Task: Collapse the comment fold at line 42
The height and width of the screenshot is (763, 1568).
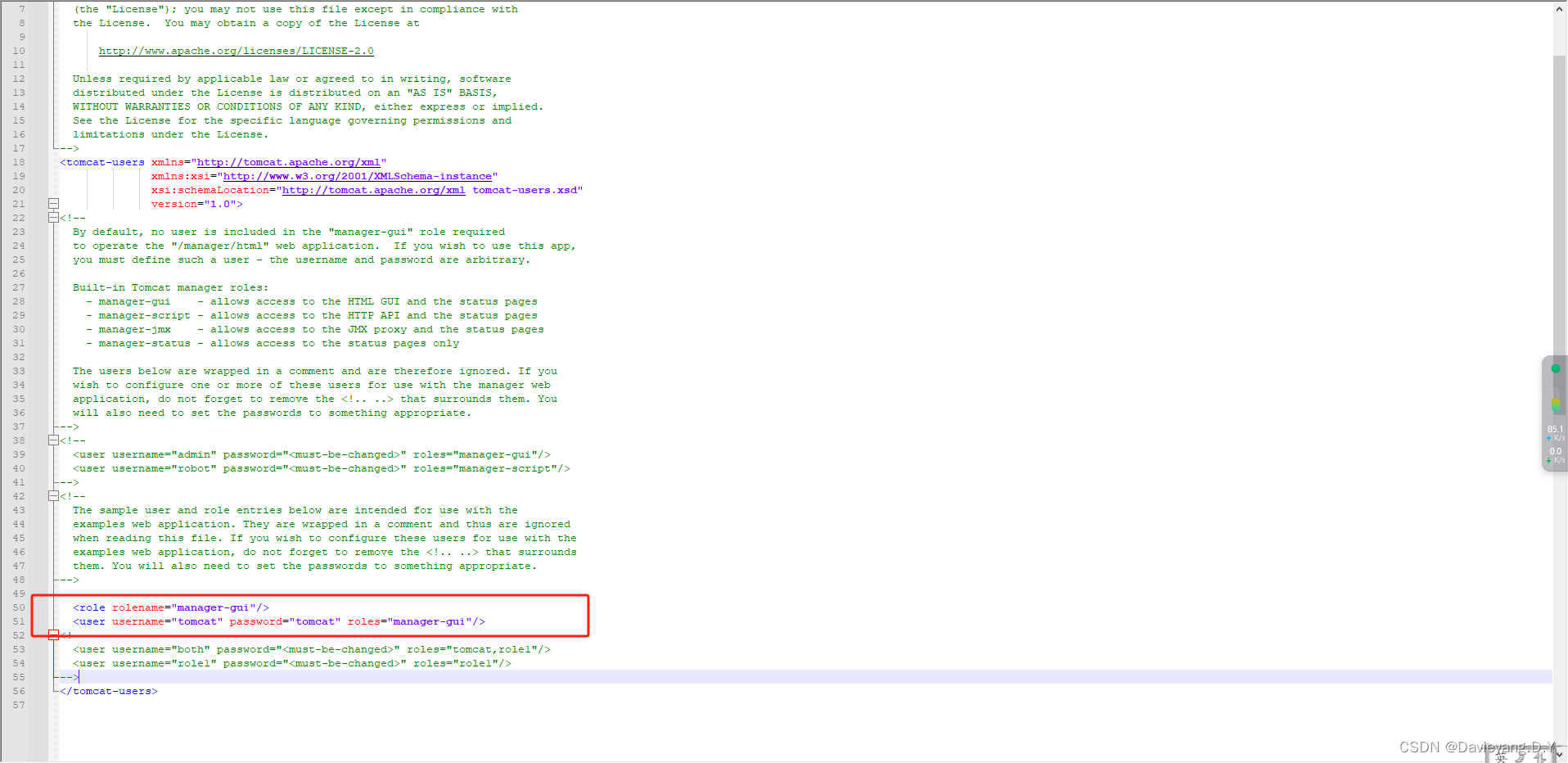Action: 53,496
